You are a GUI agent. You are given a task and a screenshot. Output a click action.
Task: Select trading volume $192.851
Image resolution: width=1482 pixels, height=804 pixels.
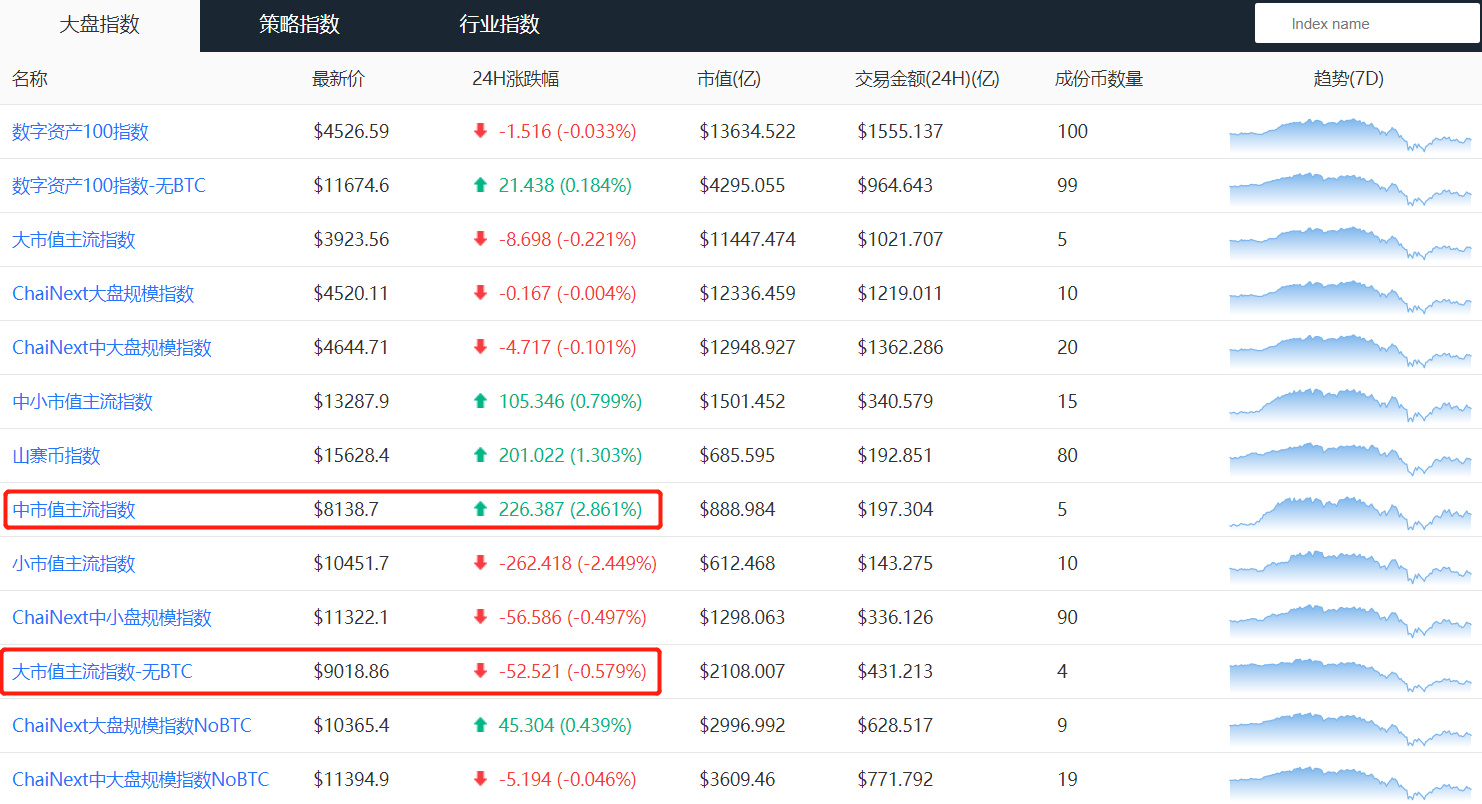[x=895, y=455]
